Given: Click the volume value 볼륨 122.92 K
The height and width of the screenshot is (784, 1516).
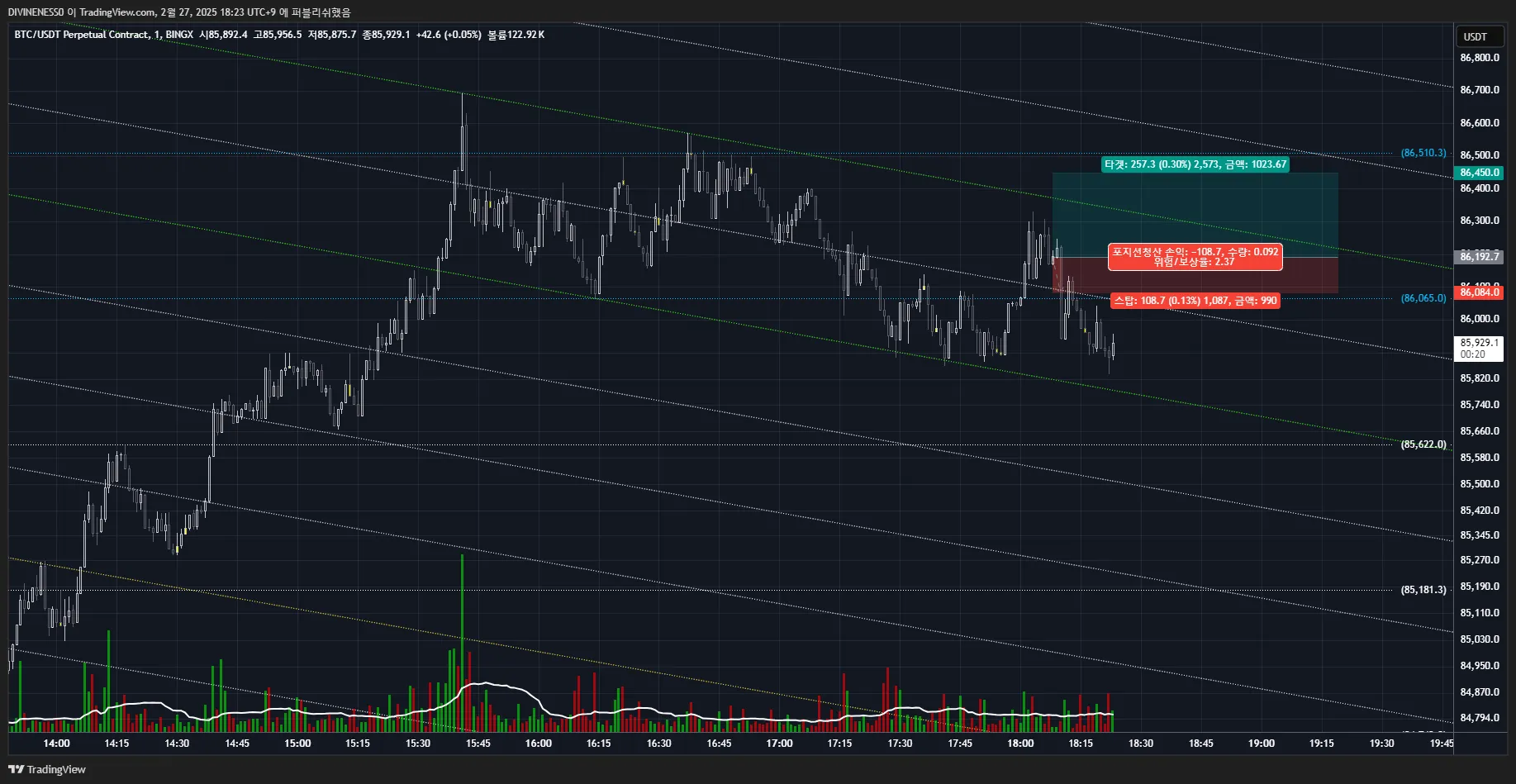Looking at the screenshot, I should (516, 35).
